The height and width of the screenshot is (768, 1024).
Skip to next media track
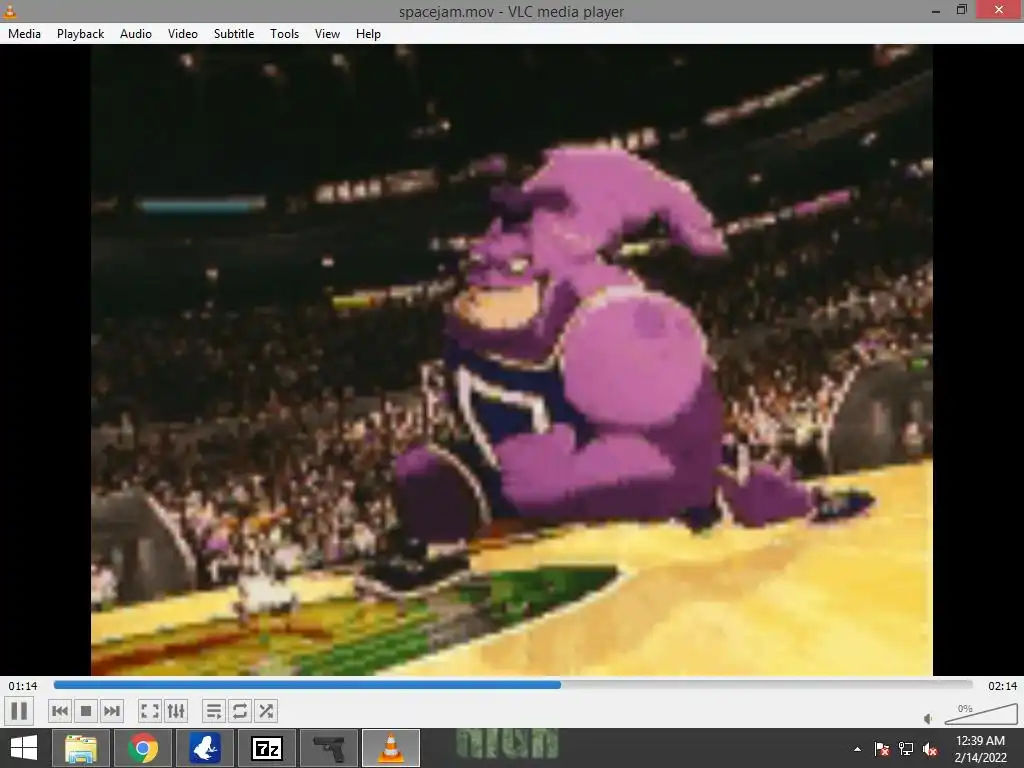pyautogui.click(x=112, y=711)
